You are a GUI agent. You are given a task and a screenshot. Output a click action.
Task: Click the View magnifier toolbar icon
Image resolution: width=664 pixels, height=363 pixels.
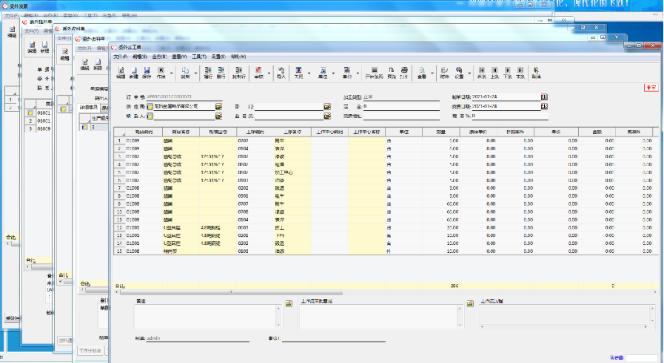pos(421,72)
